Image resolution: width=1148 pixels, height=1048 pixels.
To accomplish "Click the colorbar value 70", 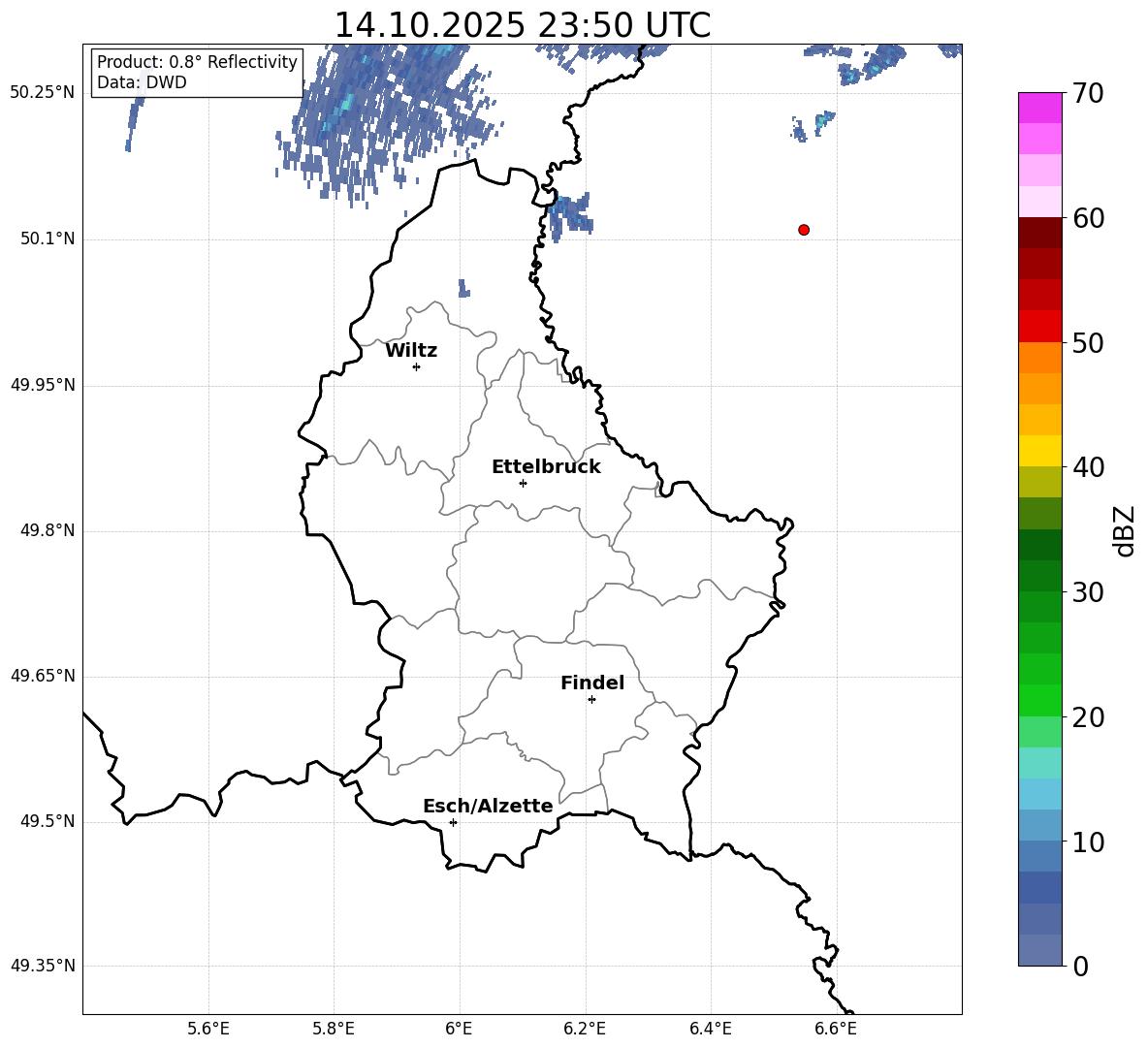I will tap(1088, 93).
